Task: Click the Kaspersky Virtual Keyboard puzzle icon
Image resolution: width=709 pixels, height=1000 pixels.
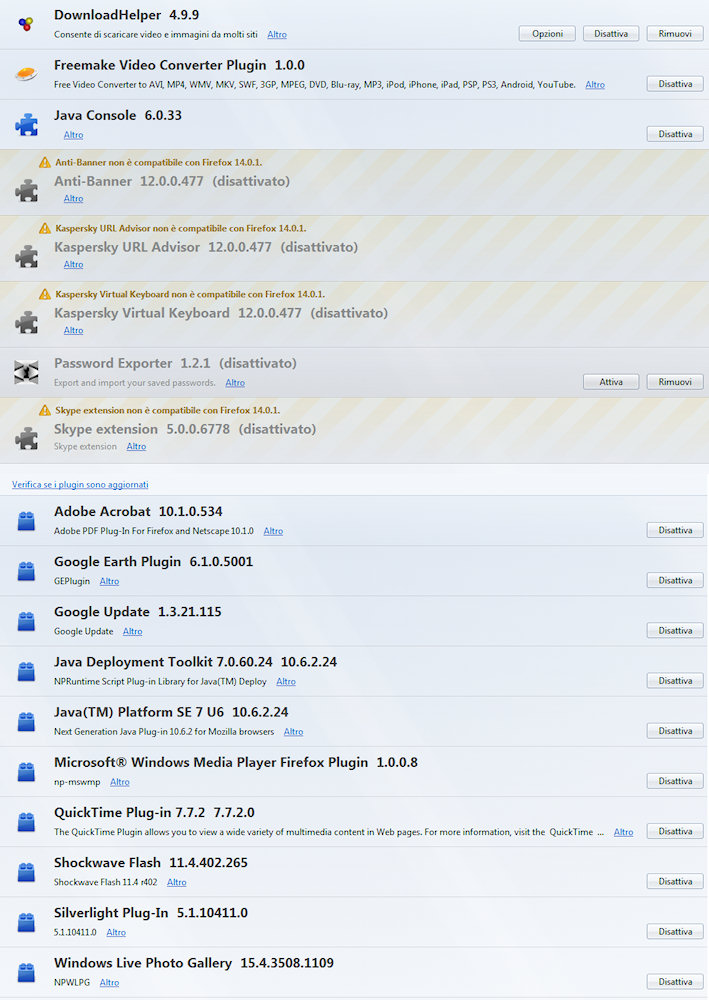Action: click(26, 322)
